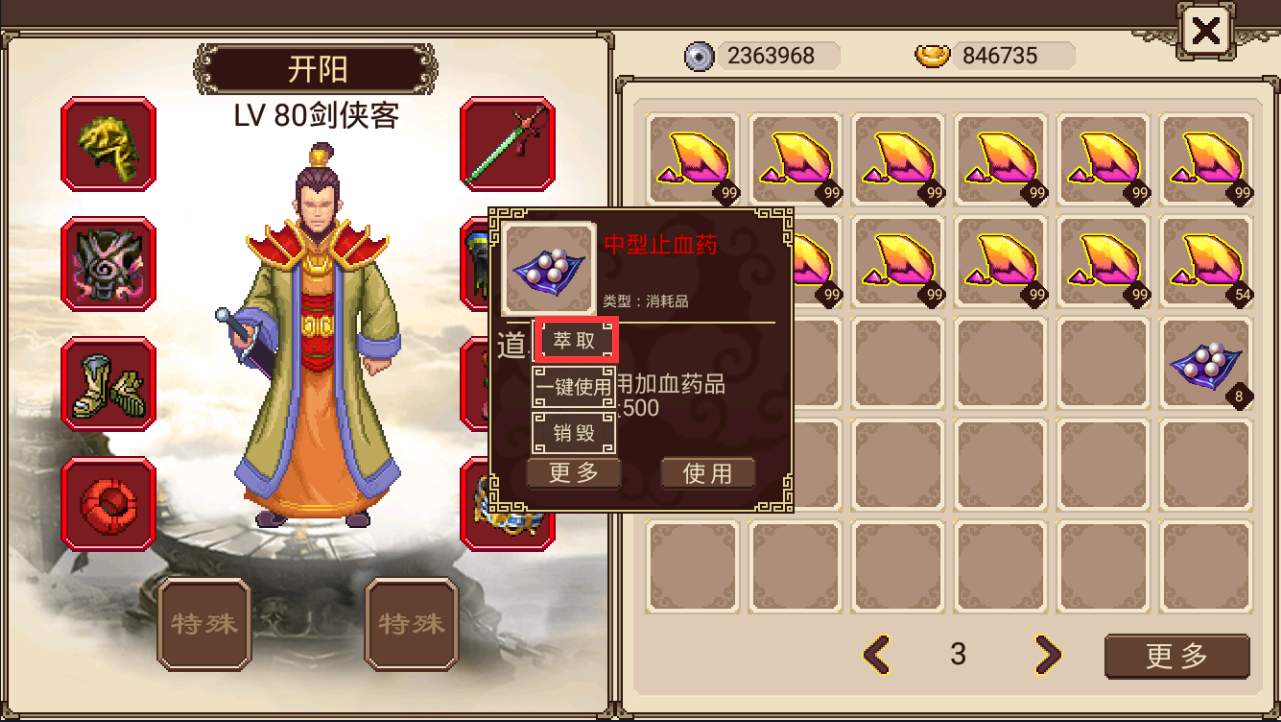Select the golden helmet equipment slot

tap(108, 144)
